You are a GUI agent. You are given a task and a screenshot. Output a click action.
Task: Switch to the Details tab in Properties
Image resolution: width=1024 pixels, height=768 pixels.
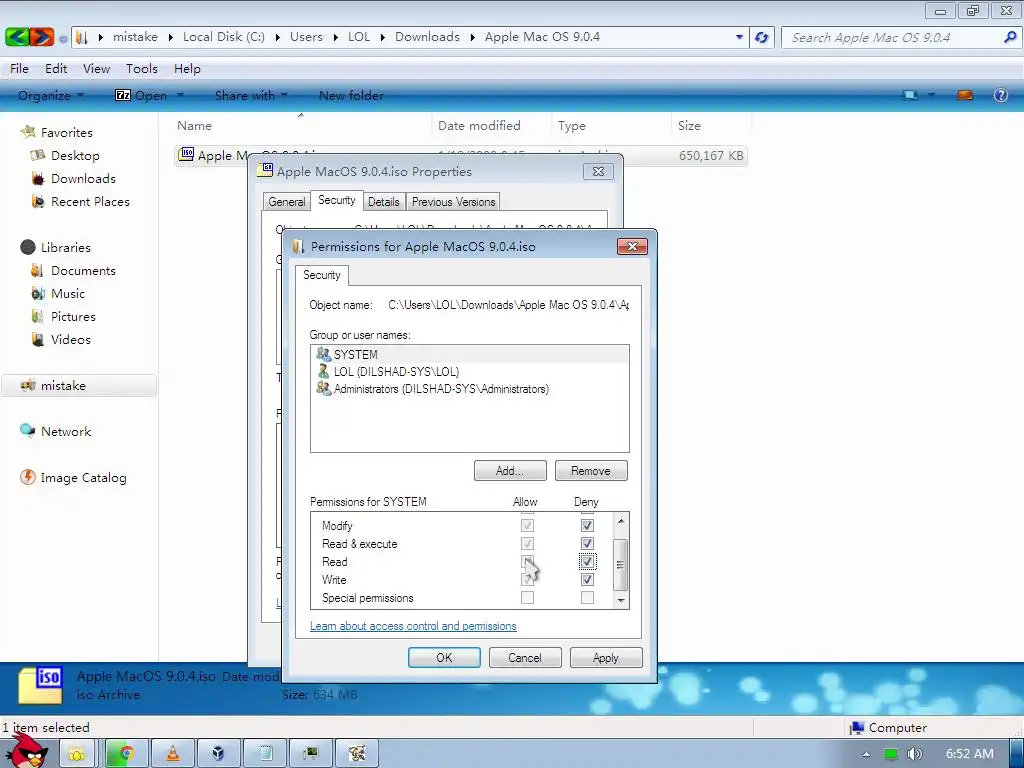click(x=384, y=202)
